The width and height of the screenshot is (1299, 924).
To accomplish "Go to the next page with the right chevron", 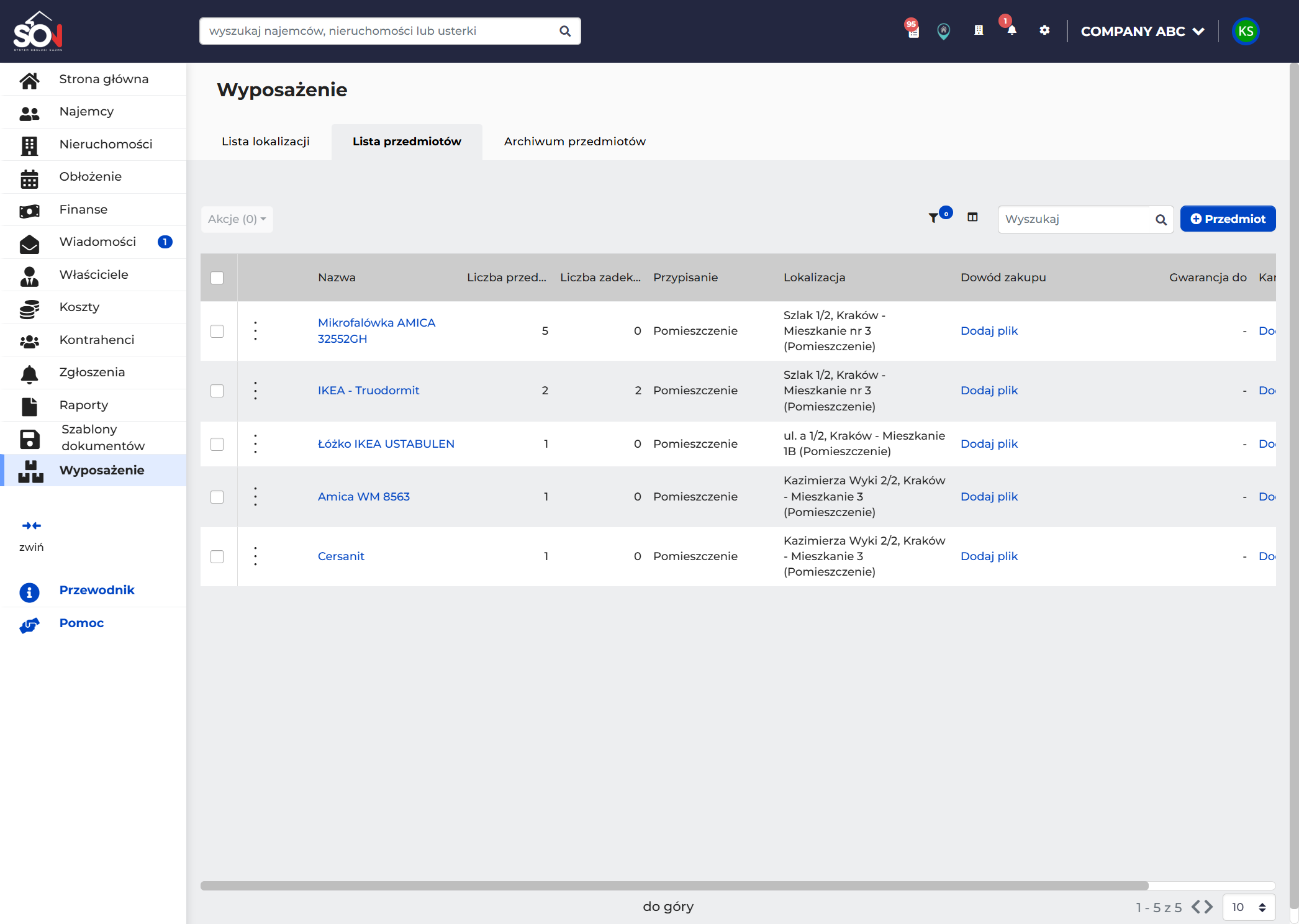I will click(1209, 907).
